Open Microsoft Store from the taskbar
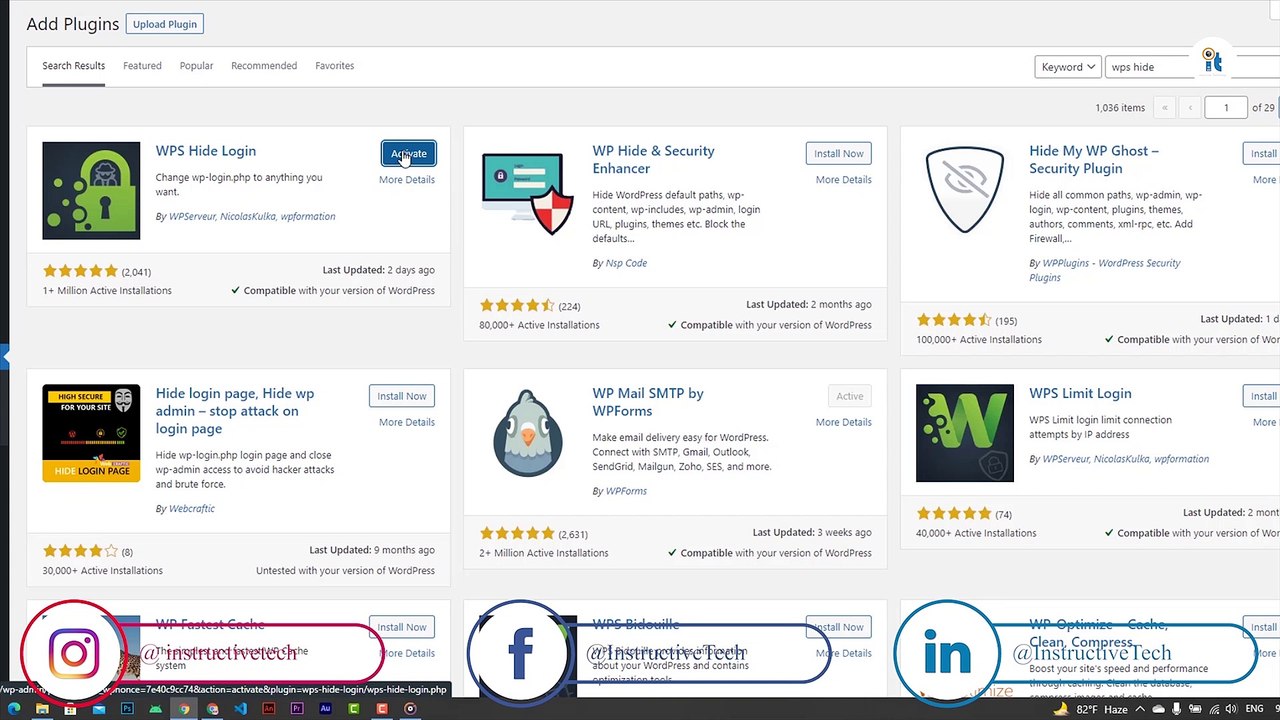1280x720 pixels. pyautogui.click(x=70, y=708)
